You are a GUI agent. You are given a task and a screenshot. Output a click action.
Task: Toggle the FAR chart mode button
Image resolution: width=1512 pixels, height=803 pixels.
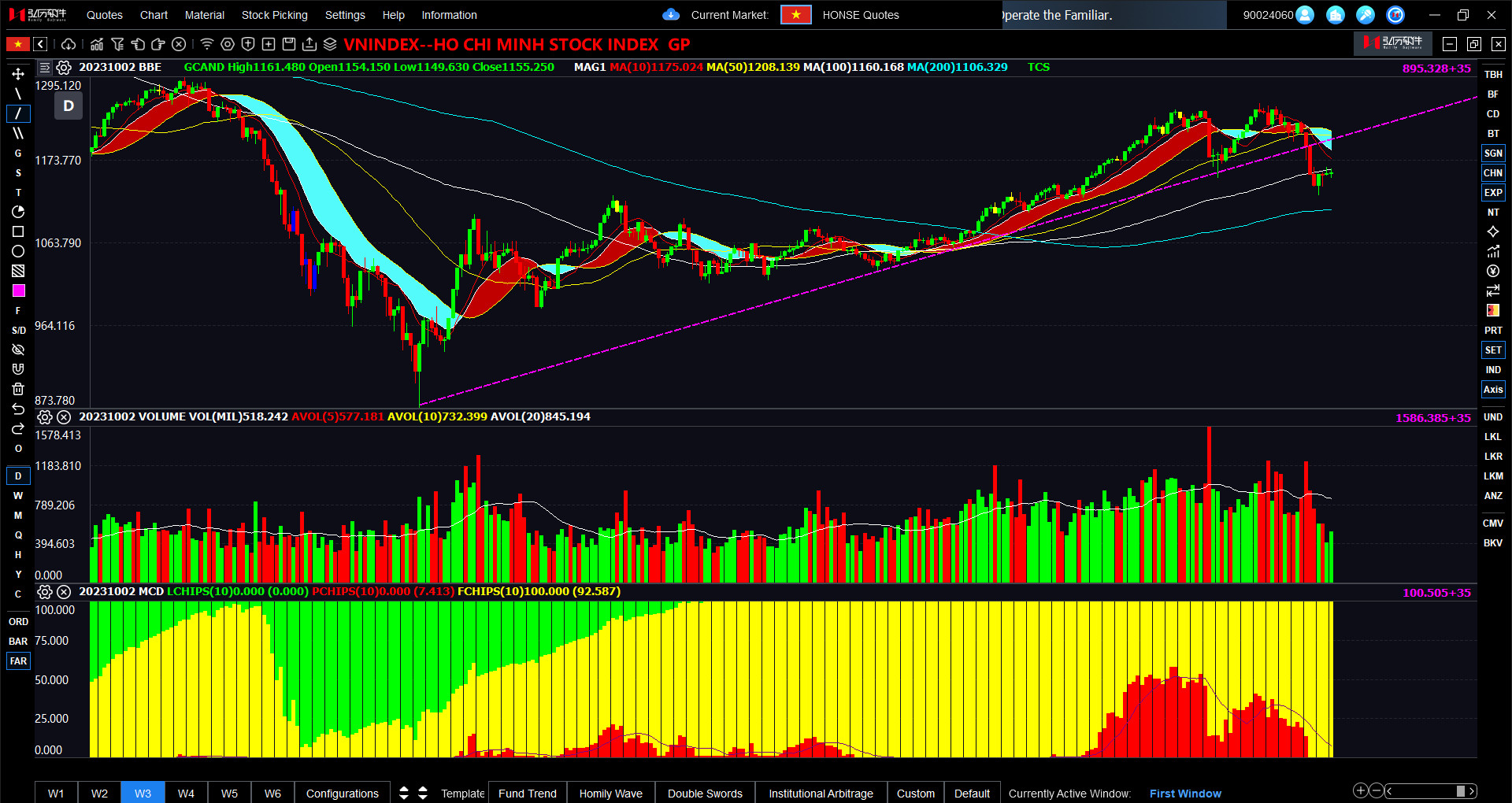click(x=18, y=661)
